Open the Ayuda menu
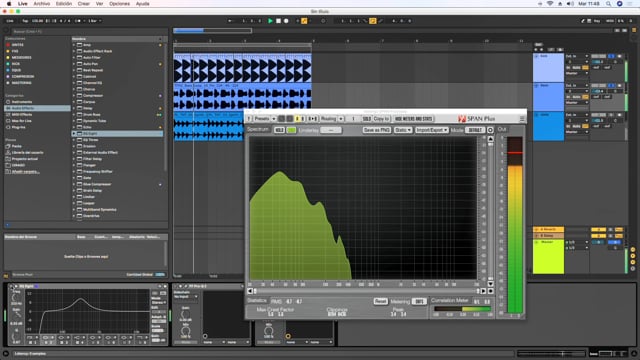This screenshot has height=360, width=640. (x=142, y=4)
